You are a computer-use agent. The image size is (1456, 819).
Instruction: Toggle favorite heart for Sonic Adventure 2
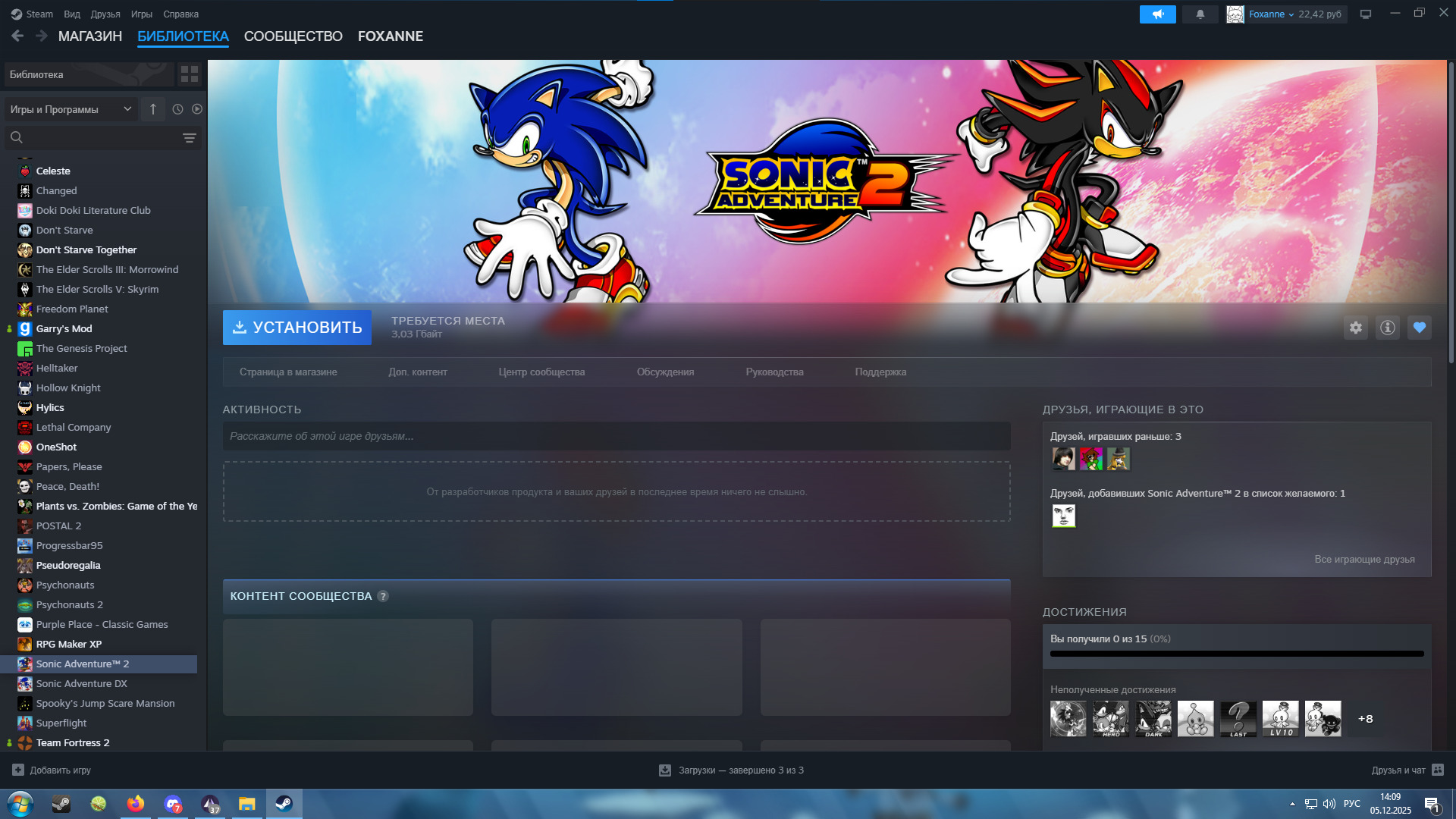1419,328
